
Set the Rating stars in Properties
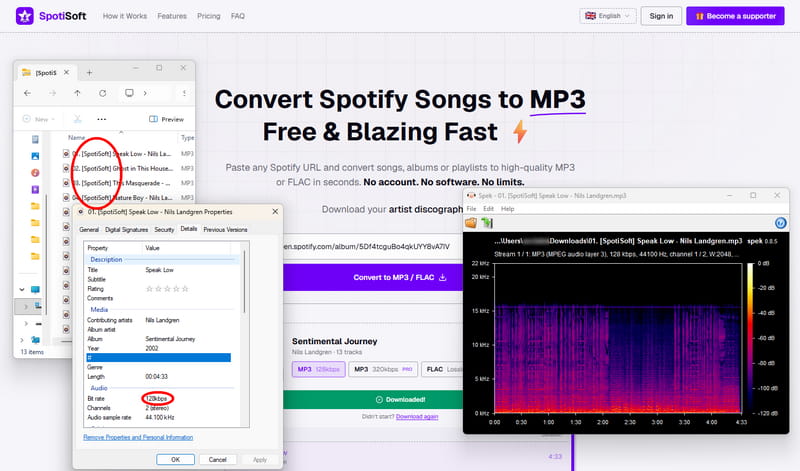coord(167,289)
